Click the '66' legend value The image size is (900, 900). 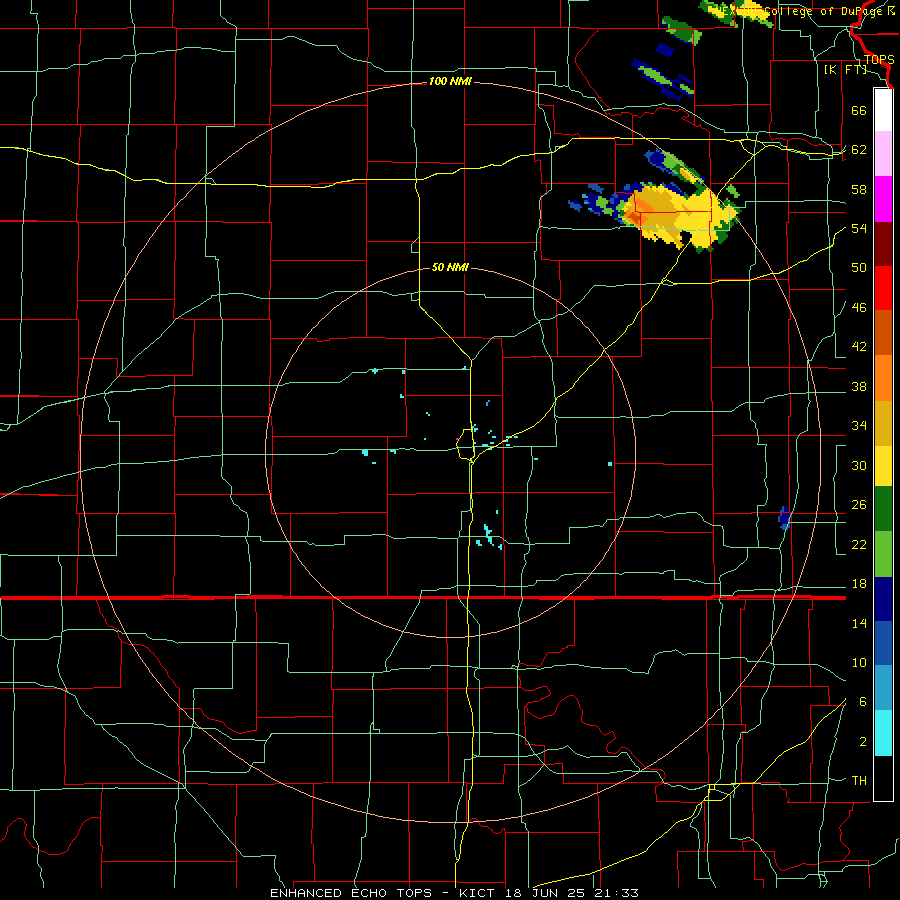[859, 110]
